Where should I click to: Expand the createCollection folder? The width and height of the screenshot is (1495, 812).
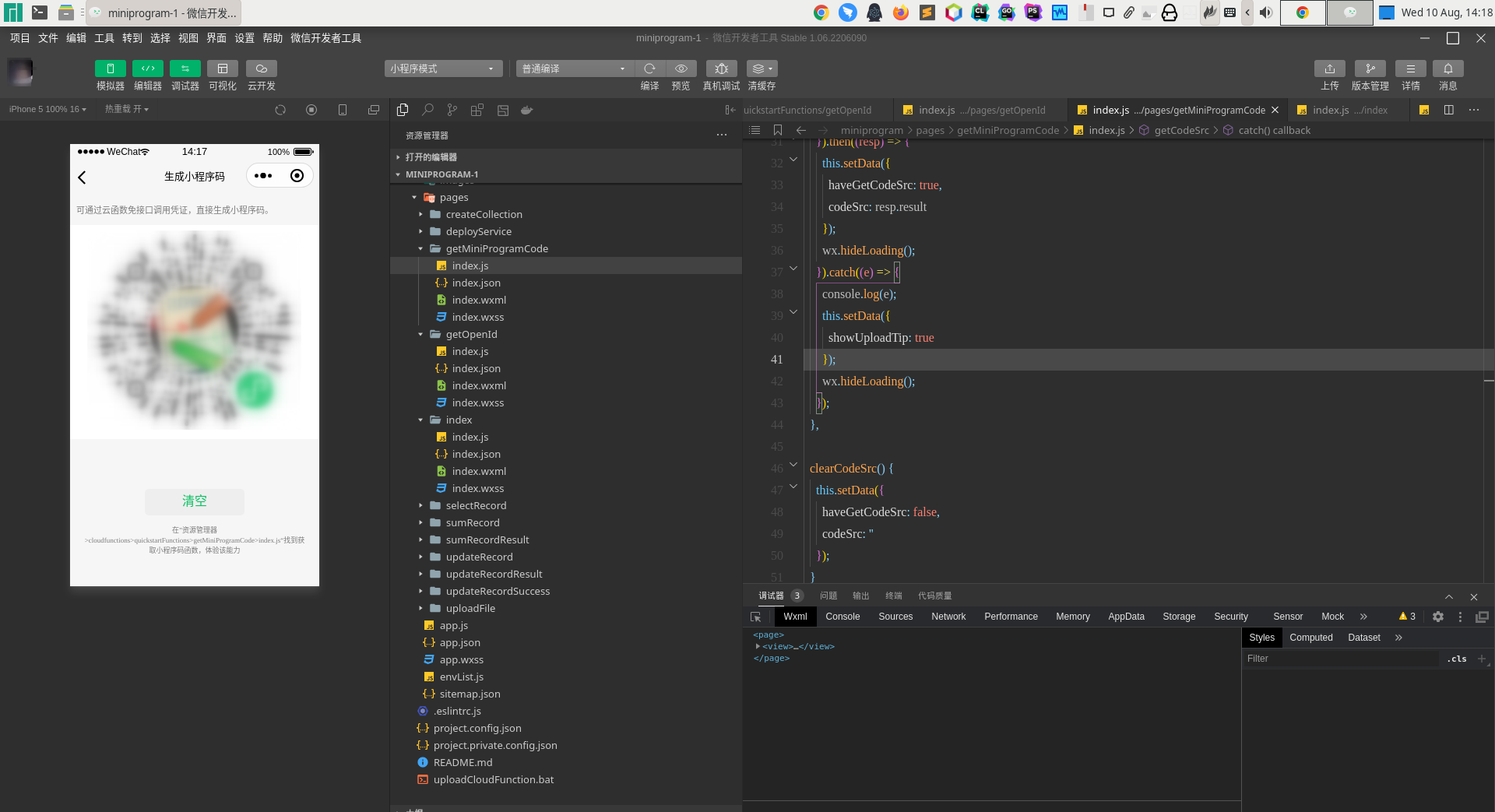566,214
